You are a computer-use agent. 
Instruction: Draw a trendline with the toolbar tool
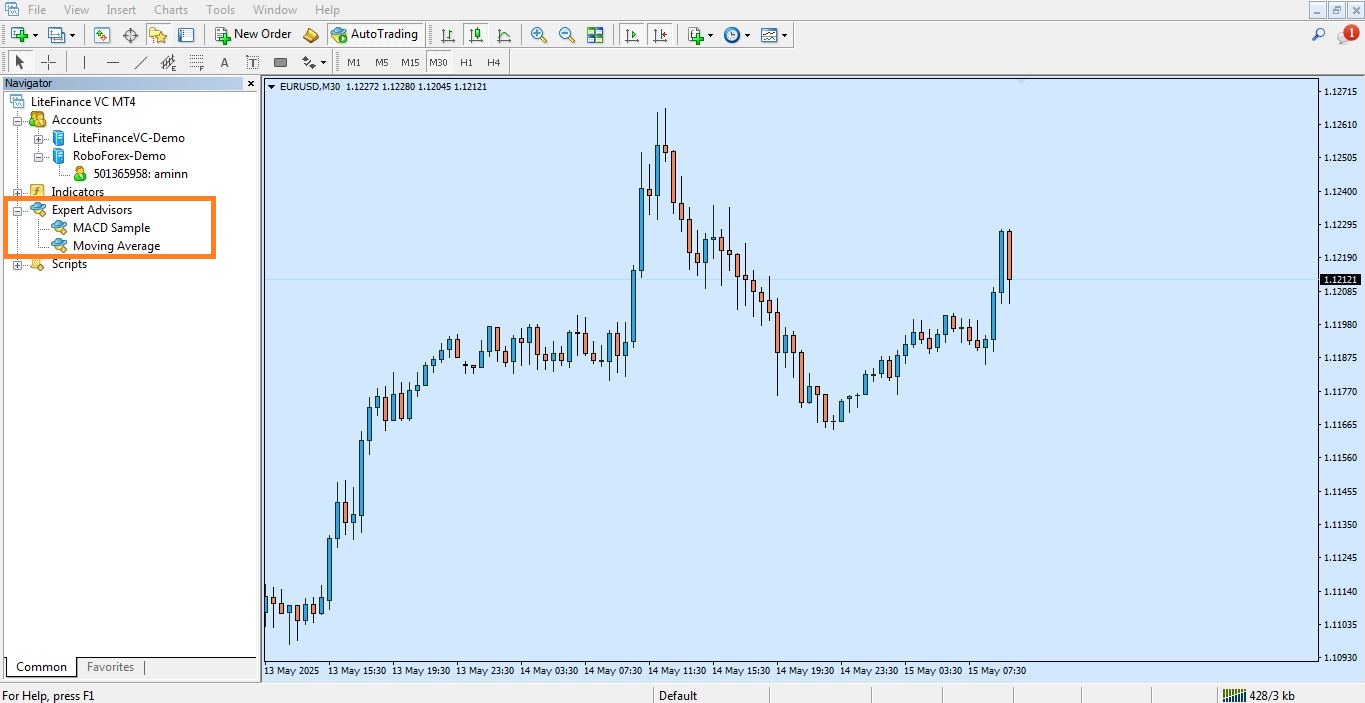(x=141, y=62)
